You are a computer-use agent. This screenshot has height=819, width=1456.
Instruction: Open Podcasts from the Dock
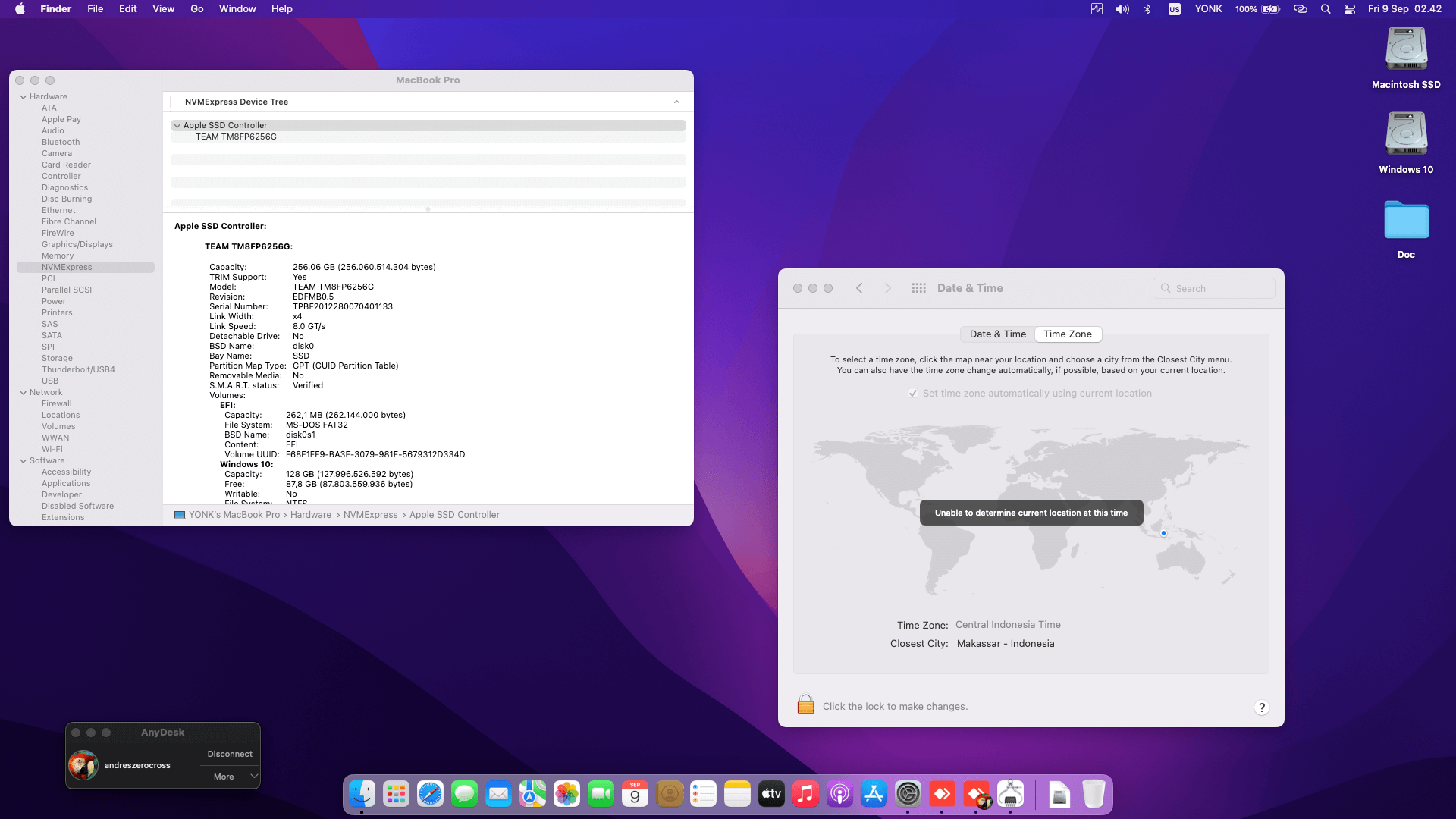[839, 794]
